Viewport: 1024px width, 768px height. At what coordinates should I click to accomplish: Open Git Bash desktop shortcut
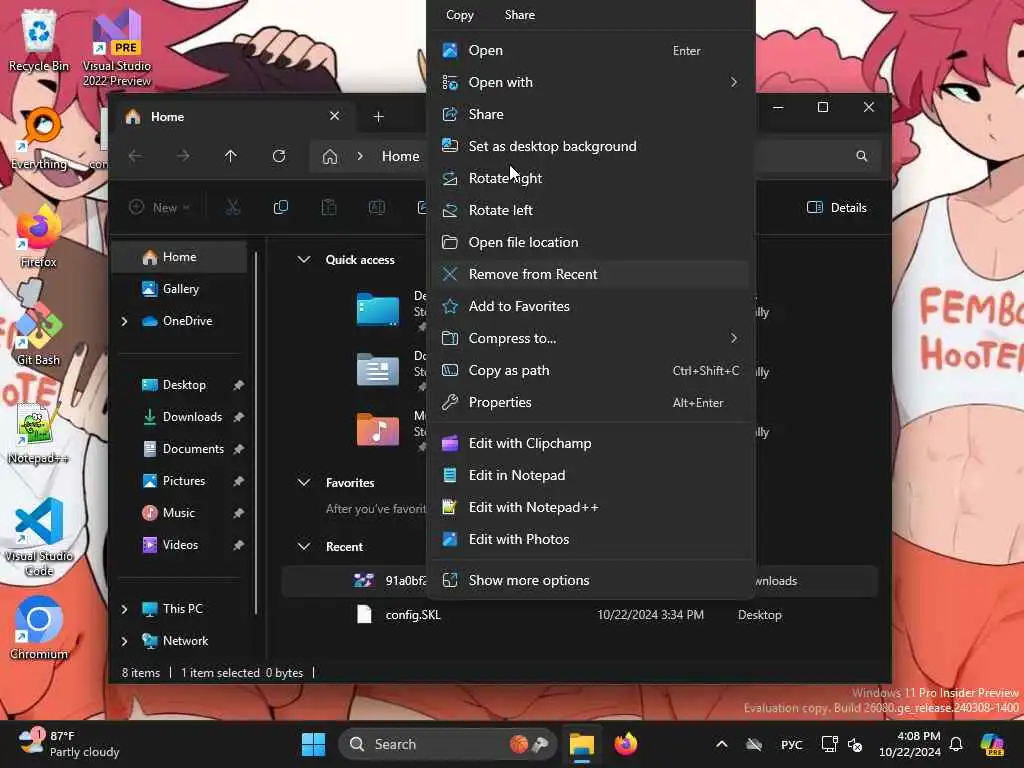point(39,330)
